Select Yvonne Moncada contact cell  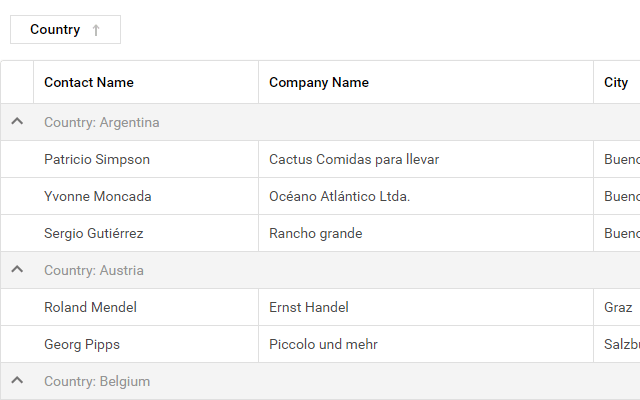(x=98, y=196)
